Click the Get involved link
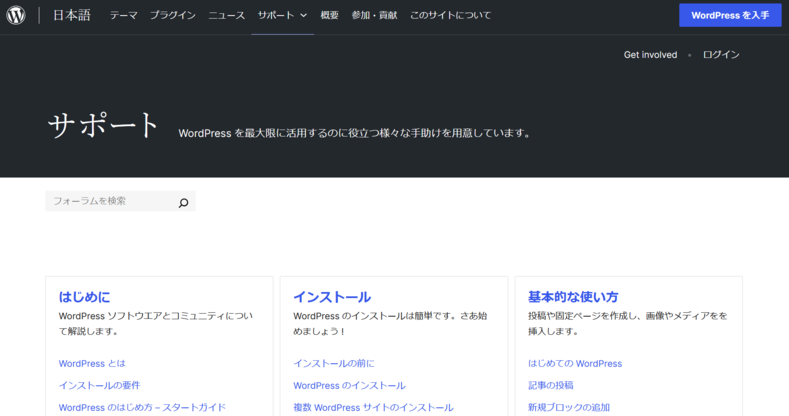The width and height of the screenshot is (789, 416). (x=650, y=55)
